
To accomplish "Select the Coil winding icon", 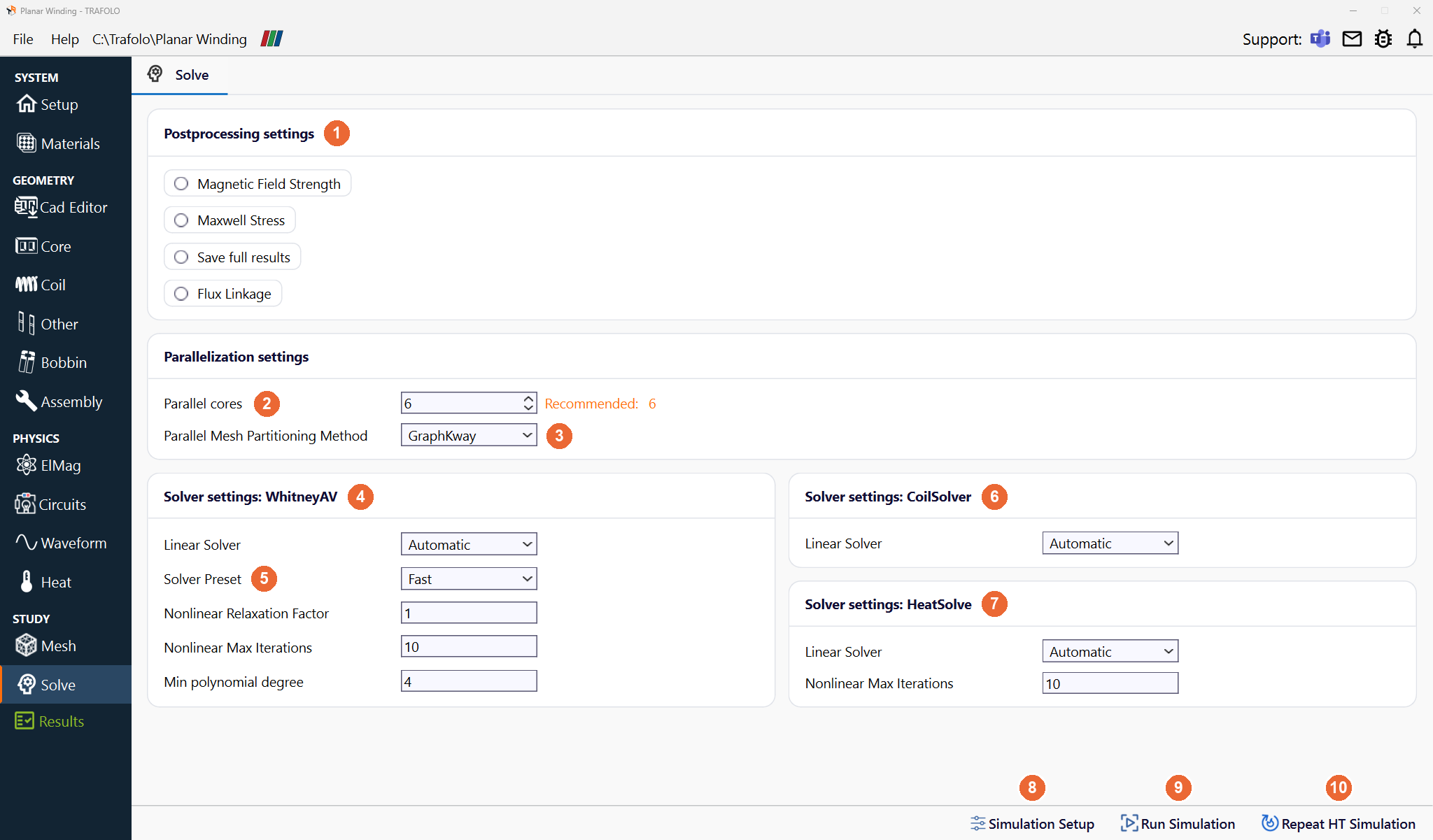I will tap(27, 285).
